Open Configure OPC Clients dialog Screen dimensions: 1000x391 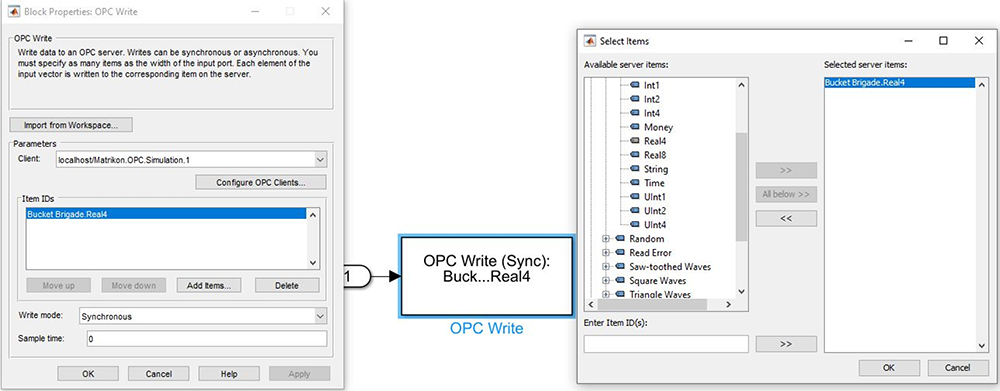point(261,182)
